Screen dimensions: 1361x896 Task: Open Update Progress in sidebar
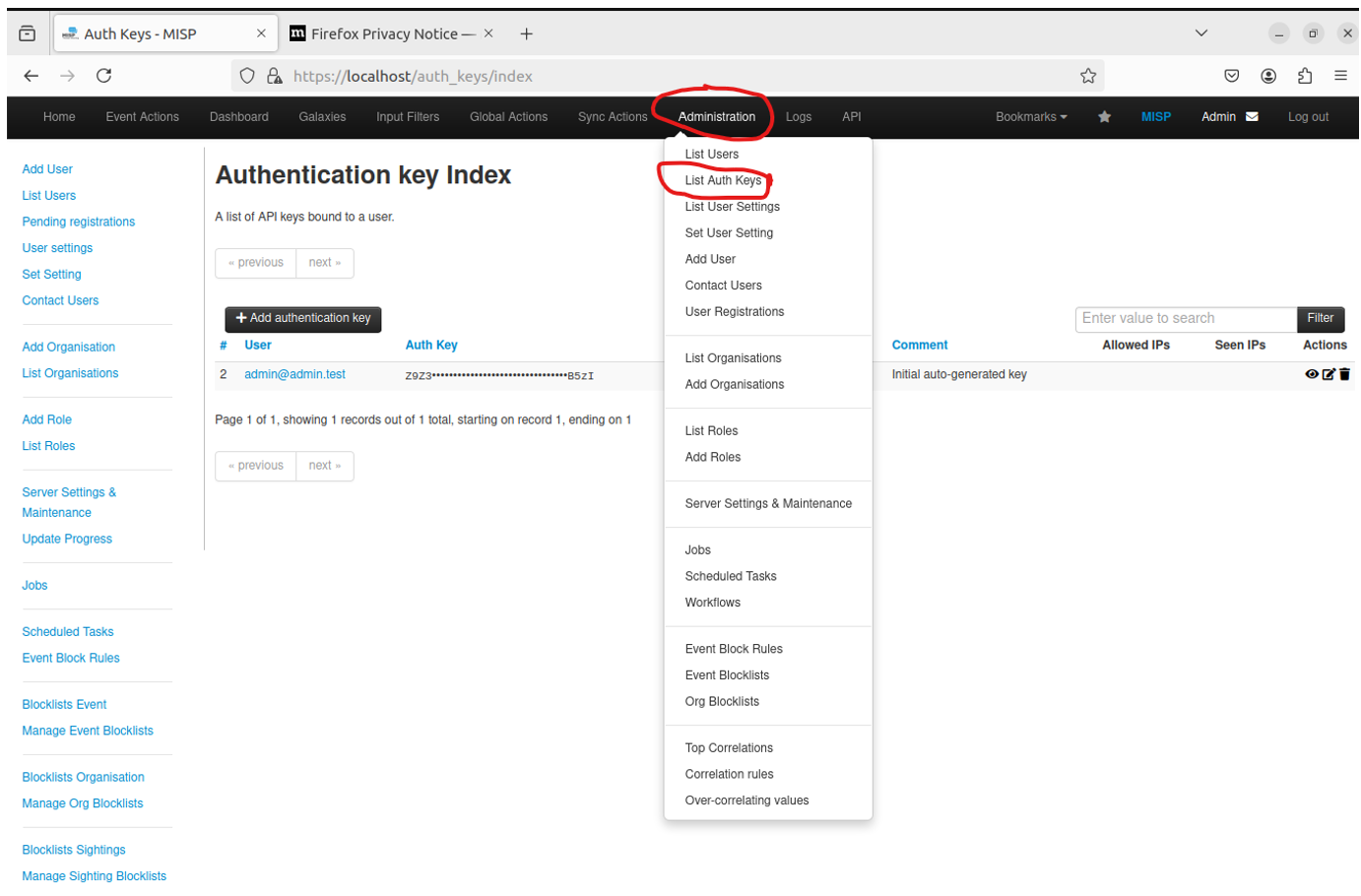(67, 540)
